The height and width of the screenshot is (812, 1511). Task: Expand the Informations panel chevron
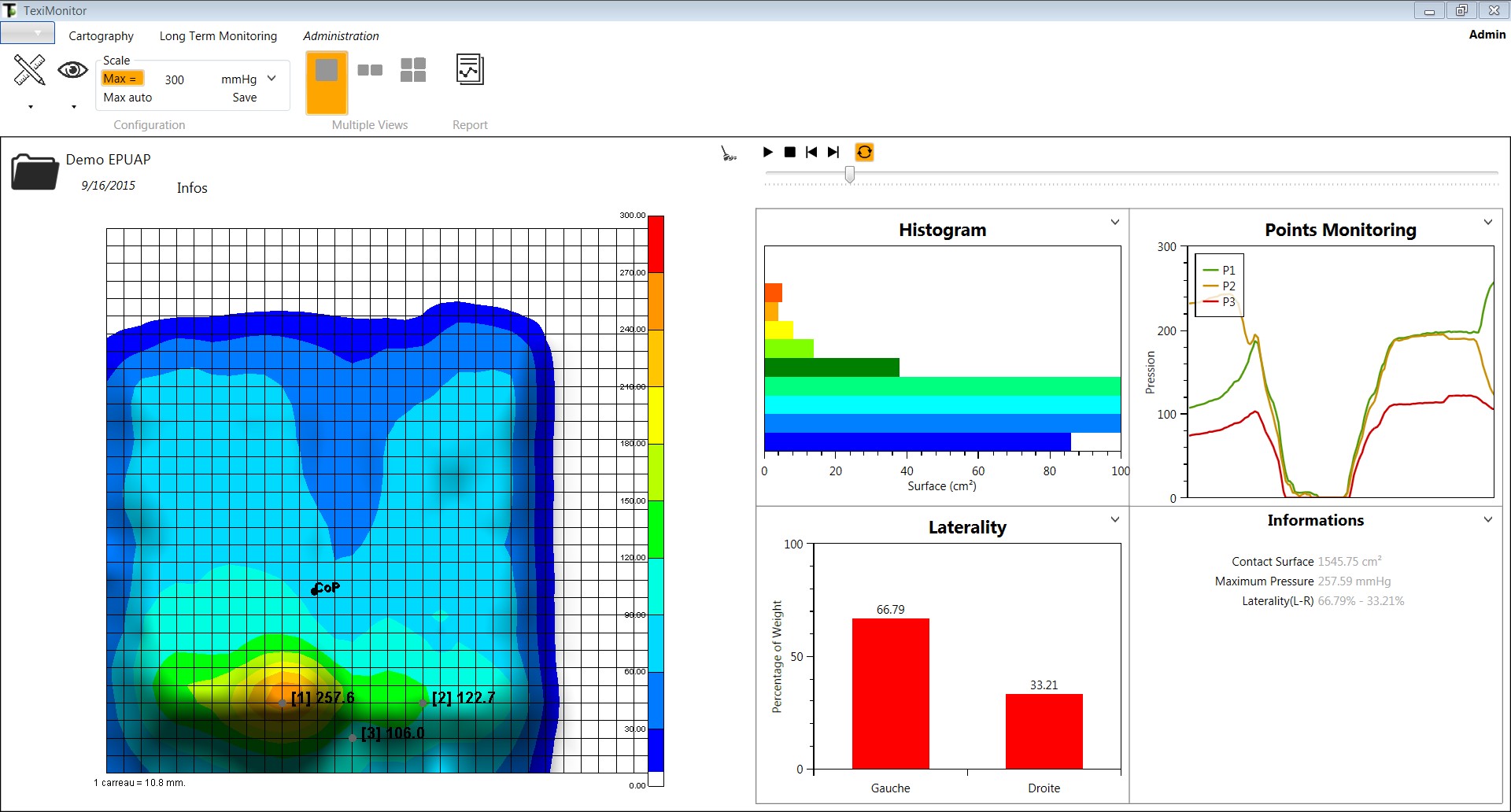coord(1488,519)
